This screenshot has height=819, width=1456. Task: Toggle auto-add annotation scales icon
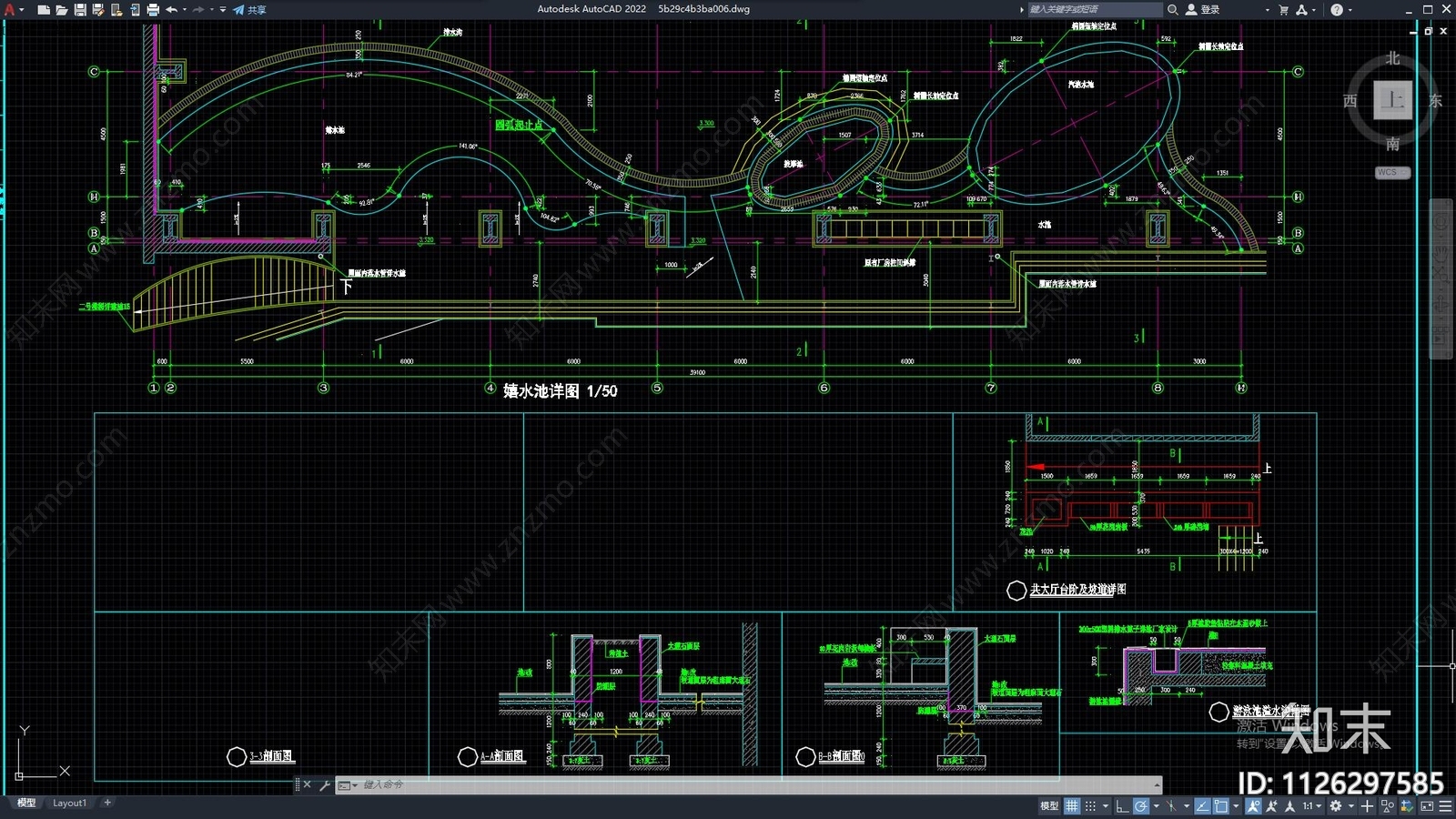pos(1271,805)
